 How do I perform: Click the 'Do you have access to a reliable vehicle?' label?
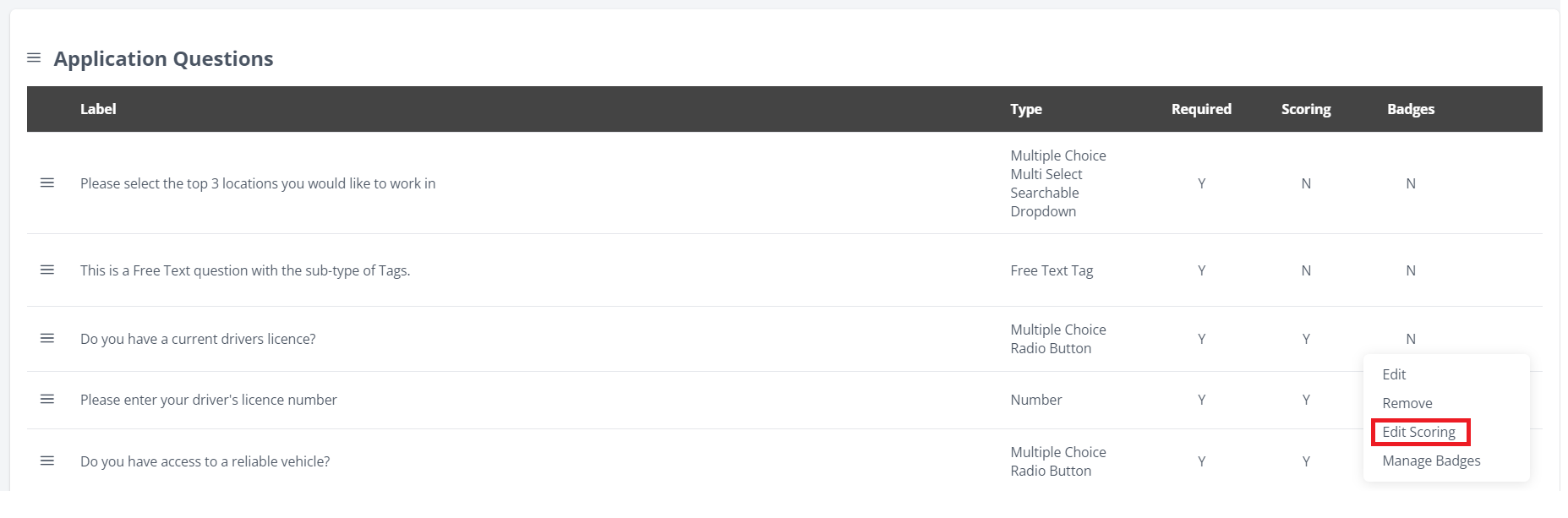[x=205, y=461]
